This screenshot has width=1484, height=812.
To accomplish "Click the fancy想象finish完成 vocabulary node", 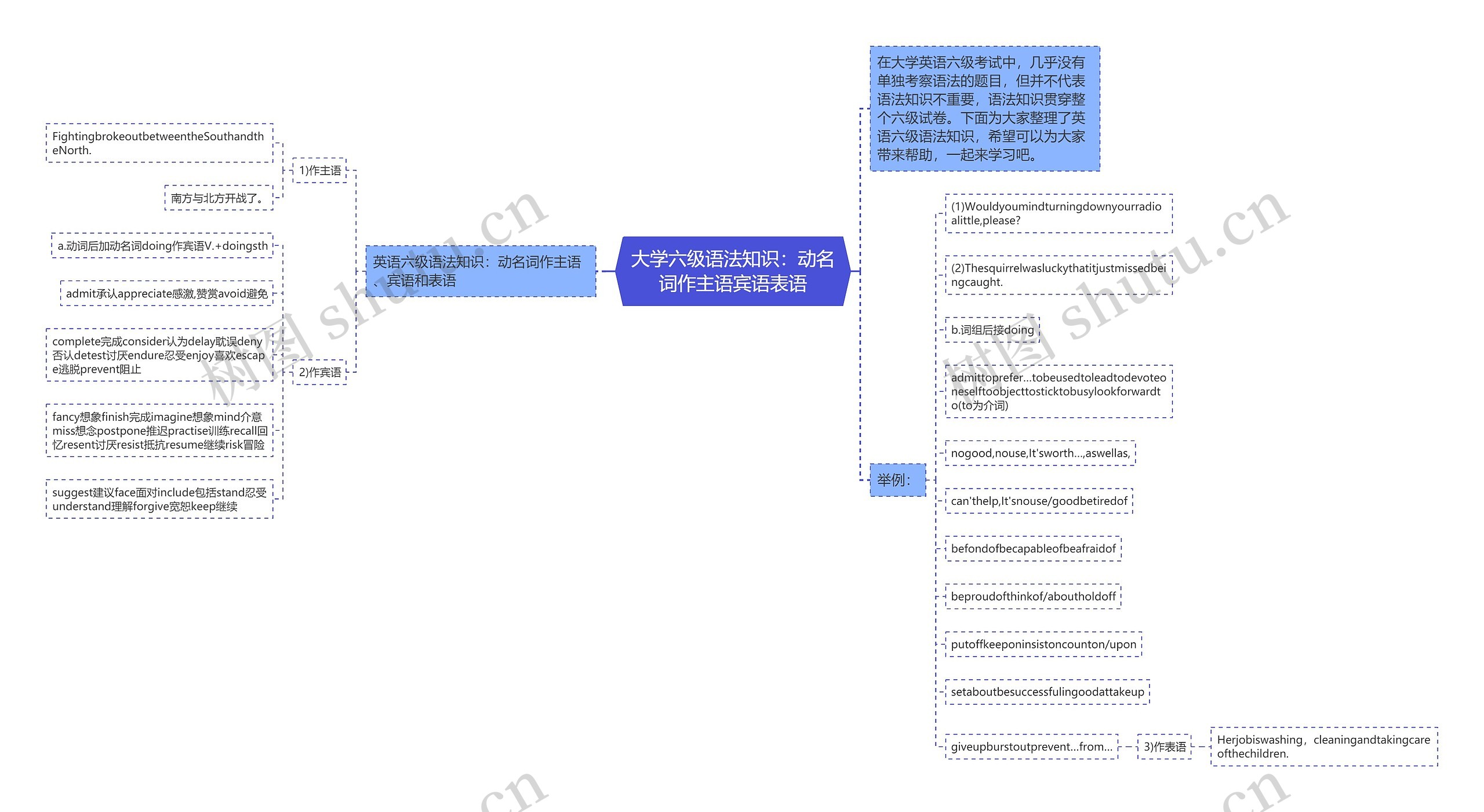I will click(x=159, y=431).
